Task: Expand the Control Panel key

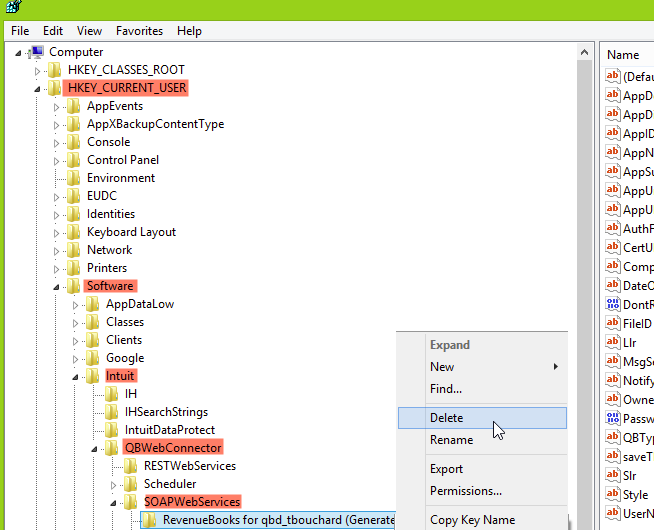Action: [56, 161]
